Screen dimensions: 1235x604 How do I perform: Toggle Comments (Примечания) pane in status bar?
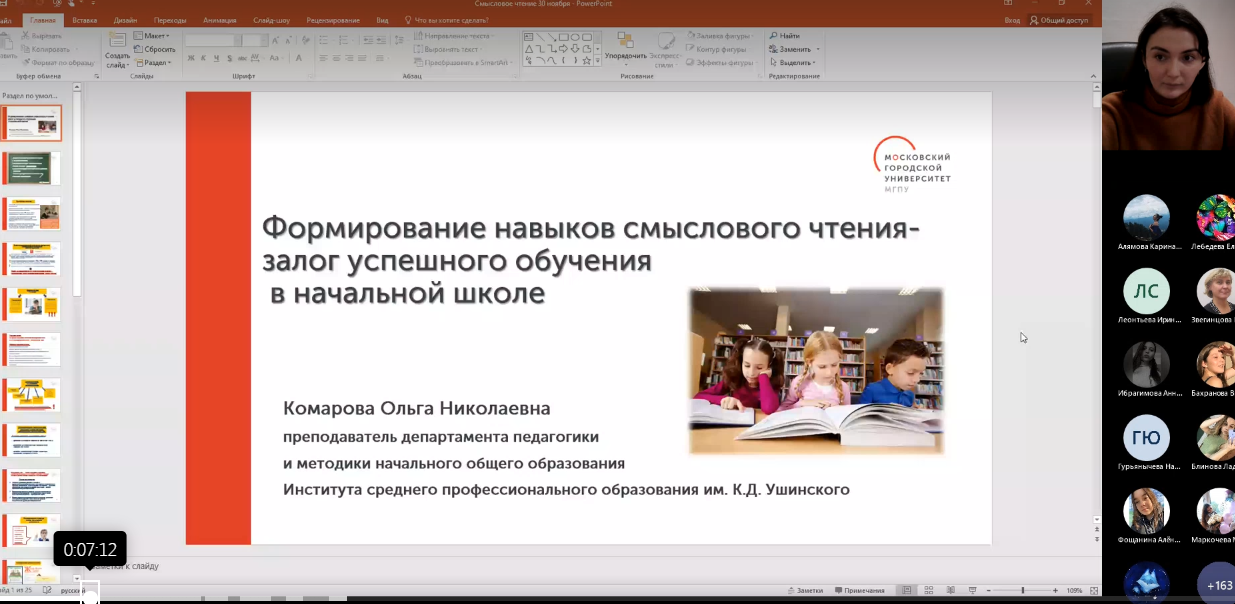[x=859, y=591]
